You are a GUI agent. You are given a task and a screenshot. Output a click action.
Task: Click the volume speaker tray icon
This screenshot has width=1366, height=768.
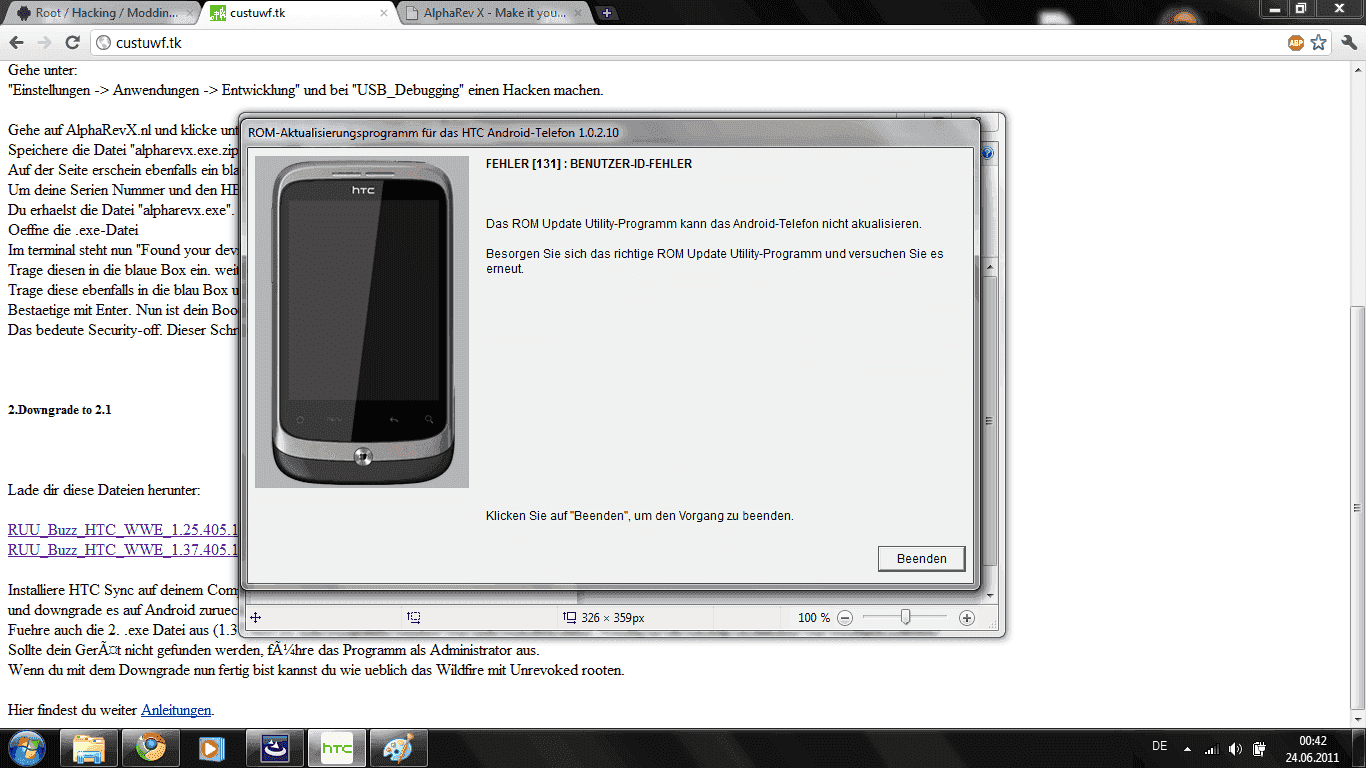tap(1236, 748)
